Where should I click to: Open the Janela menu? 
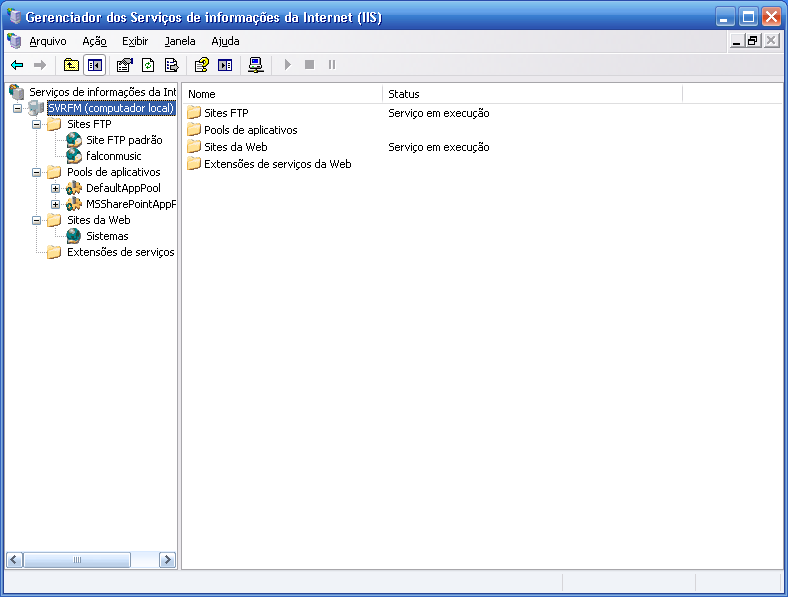(180, 41)
